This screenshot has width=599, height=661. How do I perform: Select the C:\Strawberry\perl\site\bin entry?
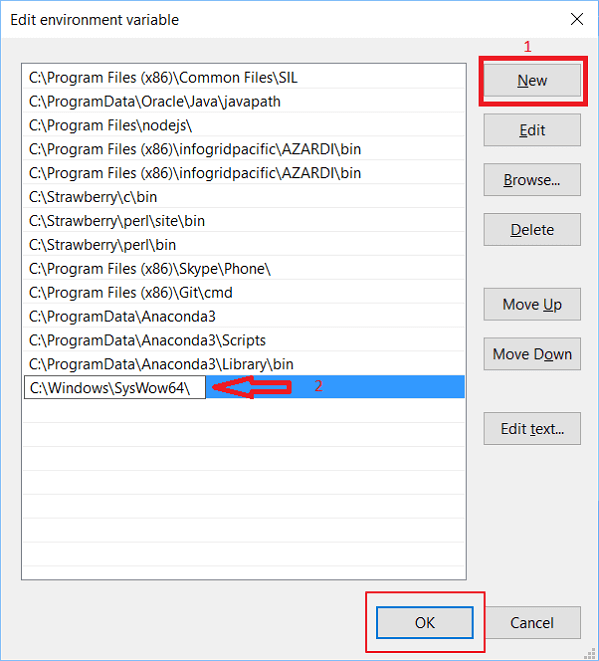click(244, 220)
